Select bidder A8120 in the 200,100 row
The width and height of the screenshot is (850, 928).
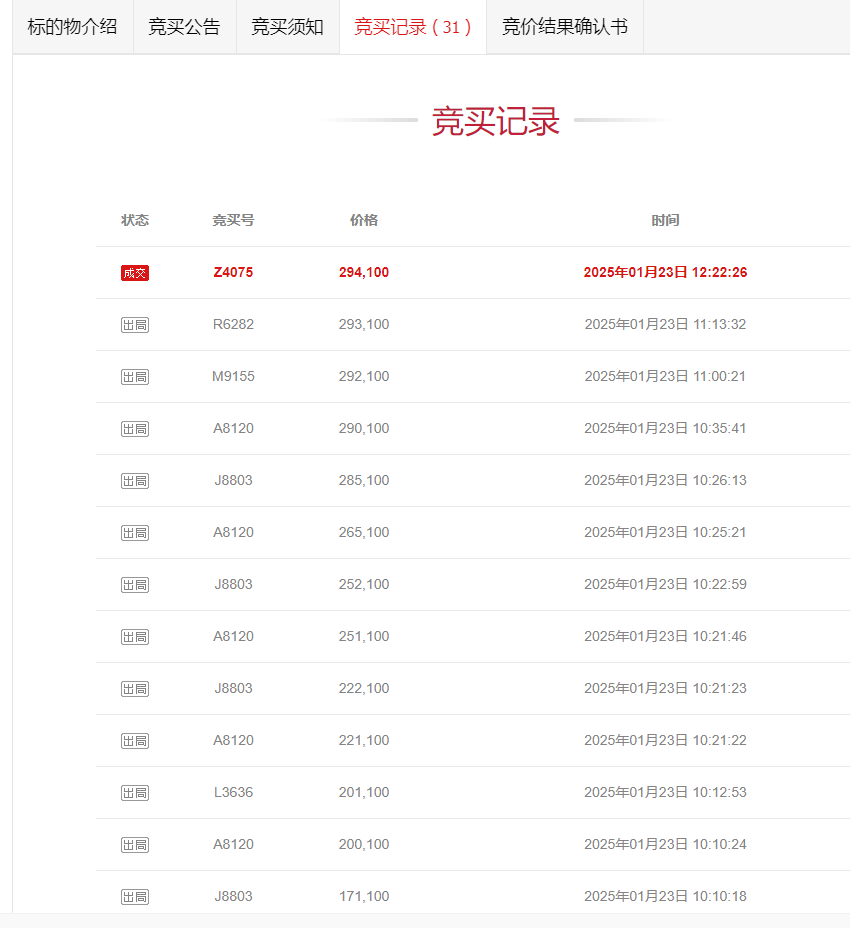point(233,845)
